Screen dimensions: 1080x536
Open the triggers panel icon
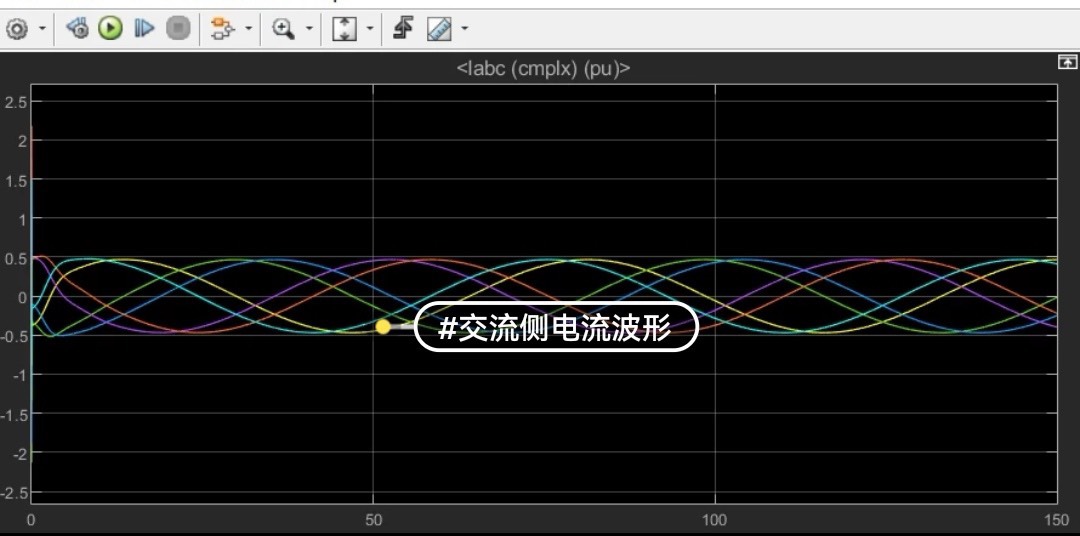tap(404, 28)
